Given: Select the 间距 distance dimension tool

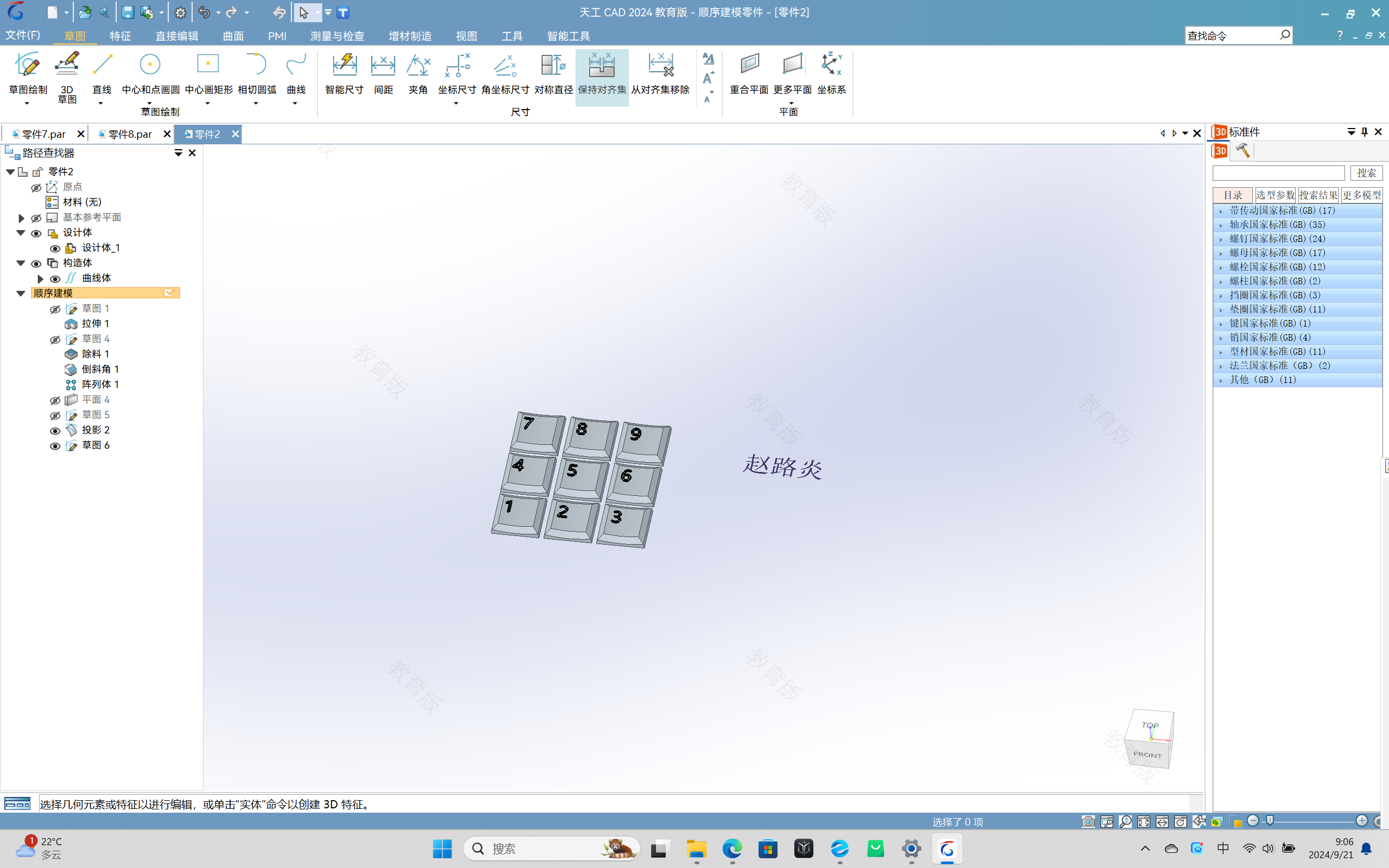Looking at the screenshot, I should (x=383, y=73).
